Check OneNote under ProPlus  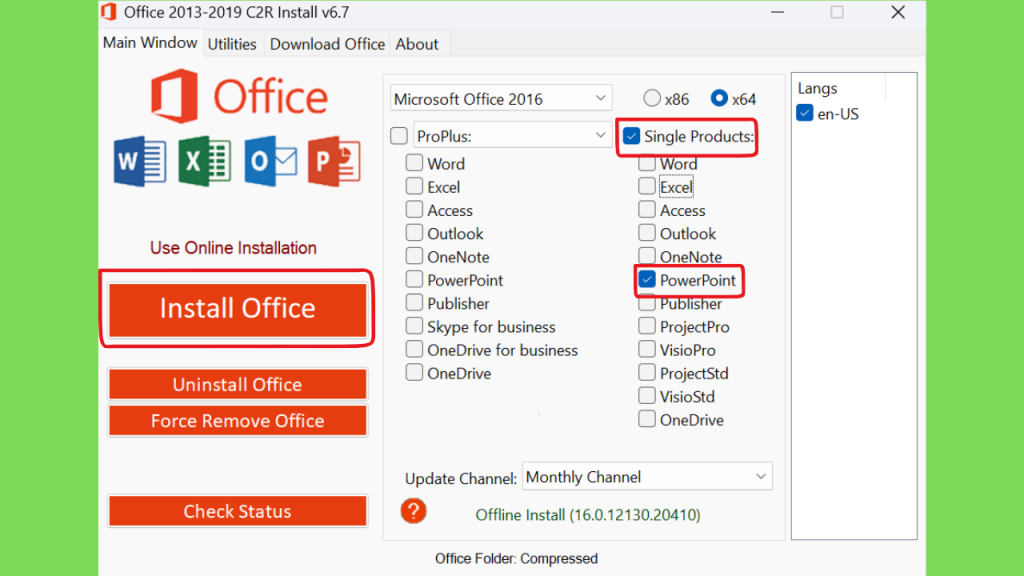pos(414,255)
